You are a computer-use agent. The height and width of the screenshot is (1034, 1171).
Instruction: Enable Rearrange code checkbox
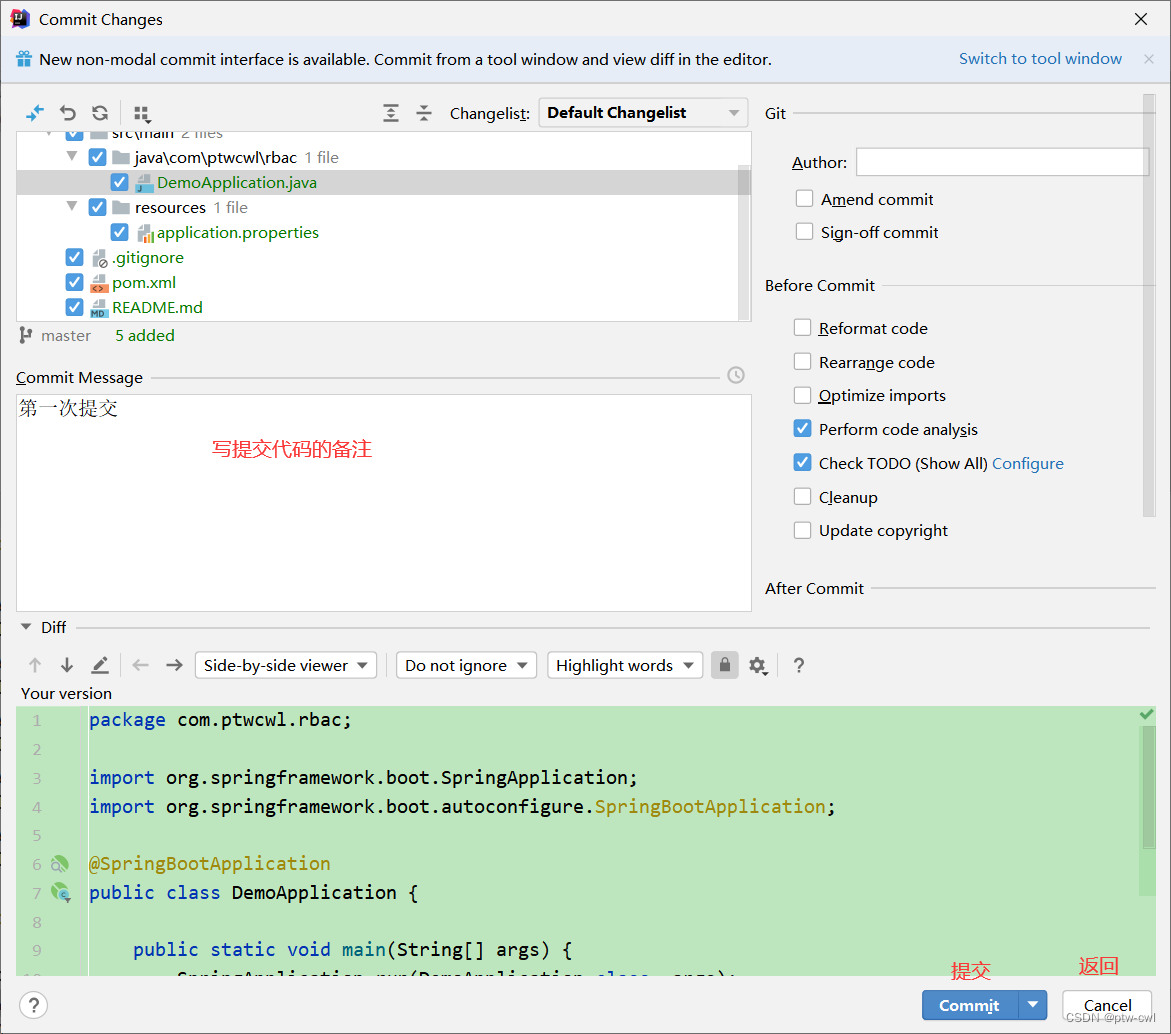pos(802,361)
